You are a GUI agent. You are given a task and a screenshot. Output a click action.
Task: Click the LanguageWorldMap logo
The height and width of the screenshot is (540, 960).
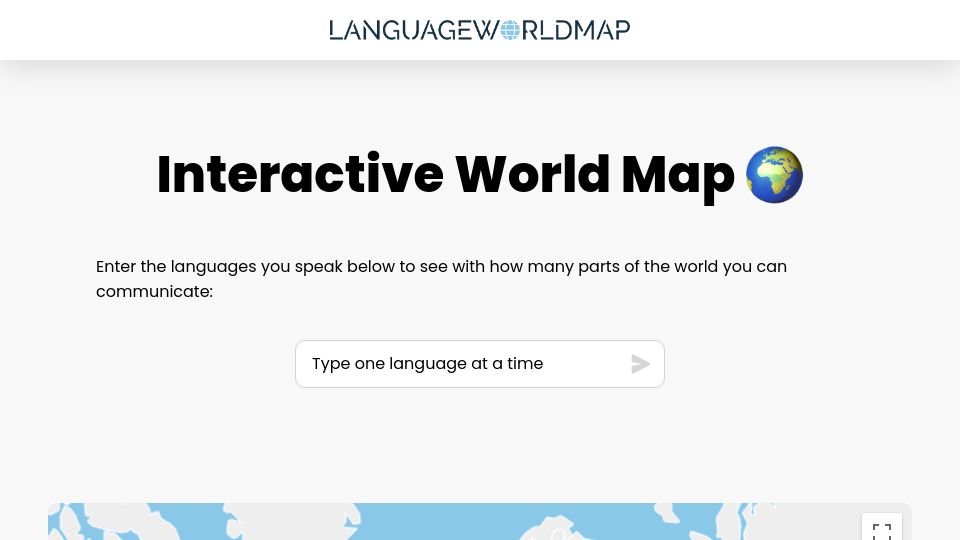479,30
